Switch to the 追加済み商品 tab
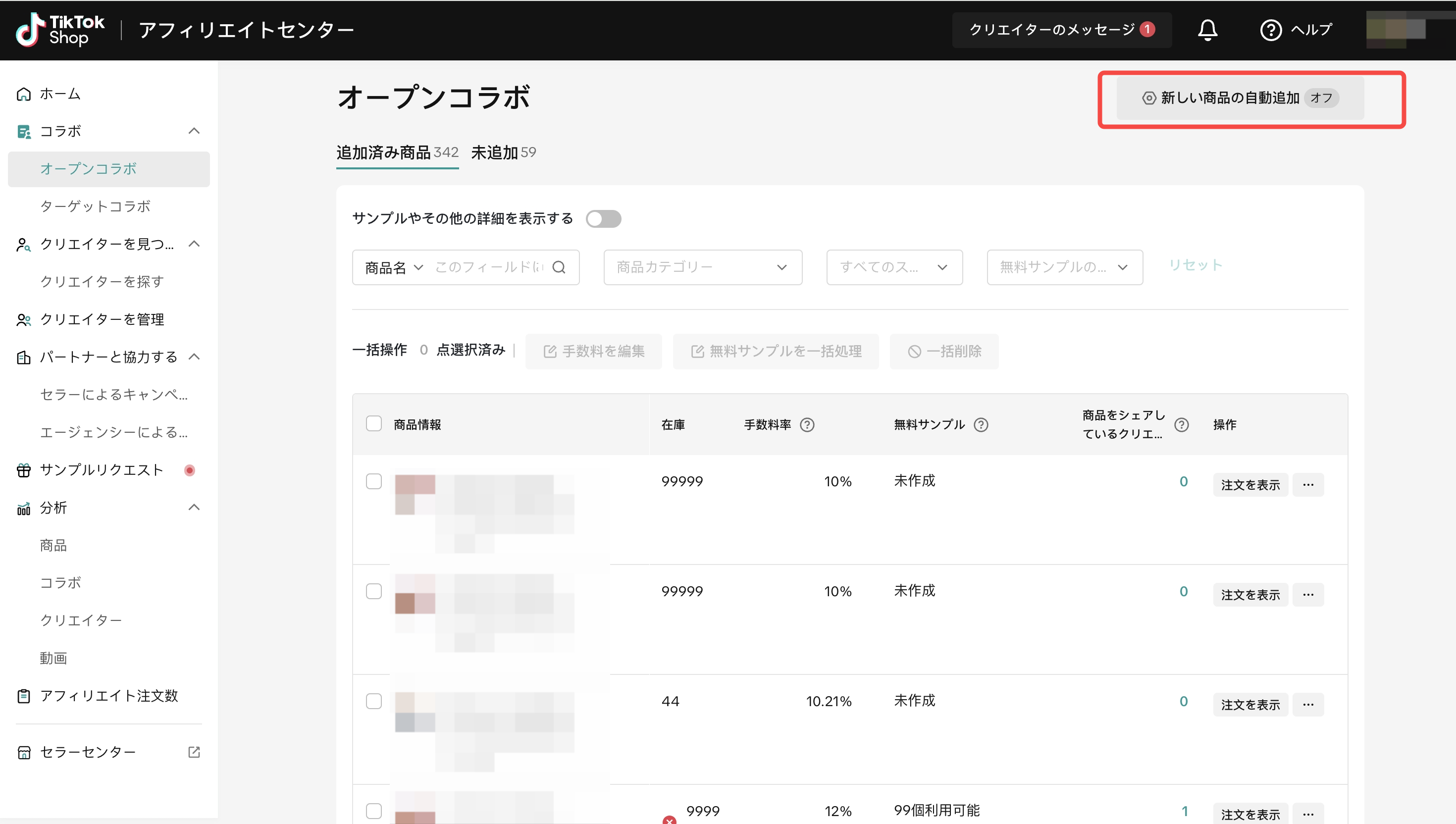The height and width of the screenshot is (824, 1456). tap(397, 152)
